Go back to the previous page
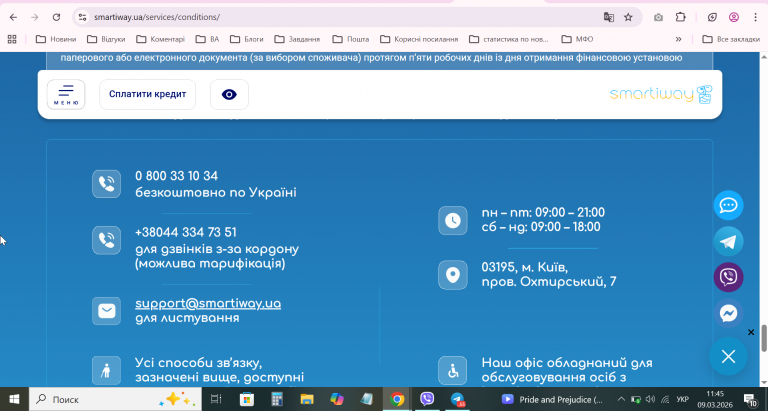This screenshot has width=768, height=411. [x=13, y=17]
